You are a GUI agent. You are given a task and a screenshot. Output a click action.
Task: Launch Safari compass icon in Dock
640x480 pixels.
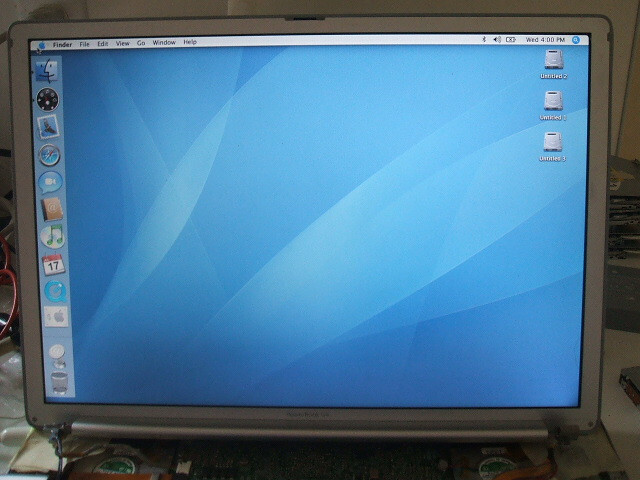[49, 155]
